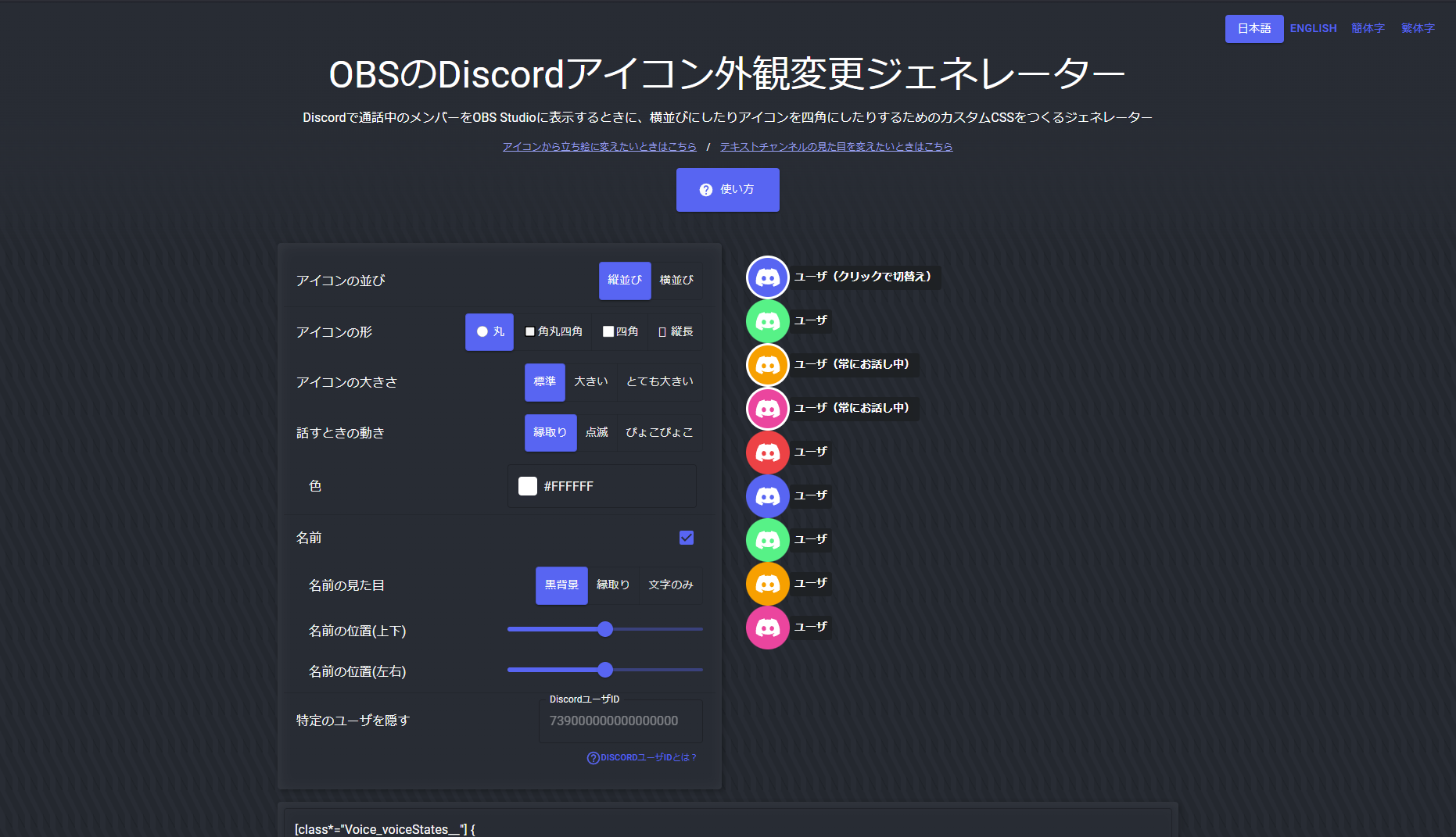Click the question mark icon in 使い方 button

pos(706,190)
